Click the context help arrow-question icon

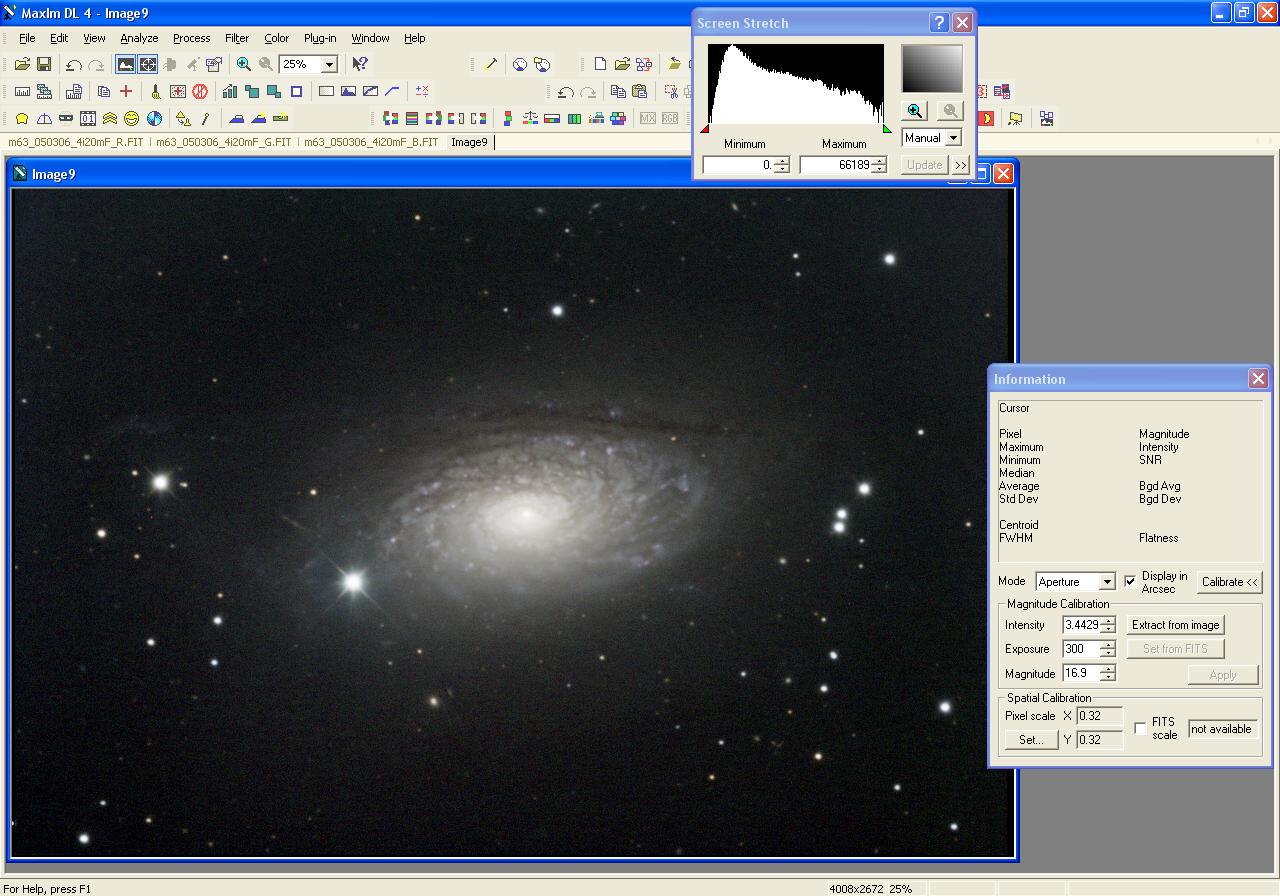(x=360, y=64)
